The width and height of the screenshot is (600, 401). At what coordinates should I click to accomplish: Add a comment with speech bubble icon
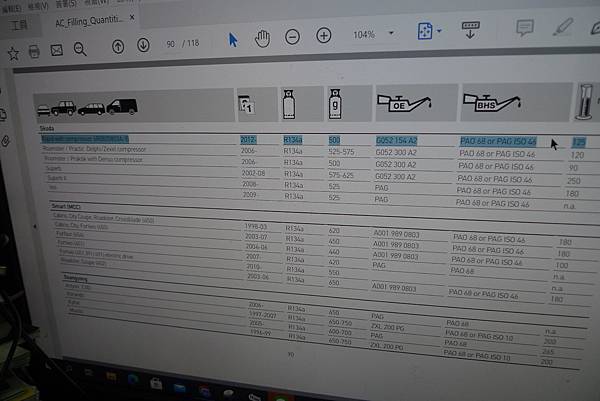525,28
